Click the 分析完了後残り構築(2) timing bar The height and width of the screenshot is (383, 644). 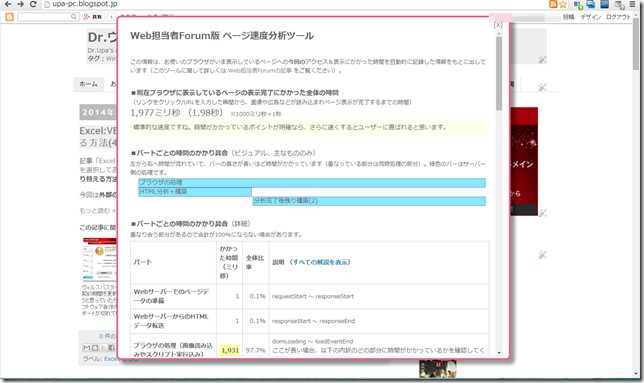click(369, 201)
